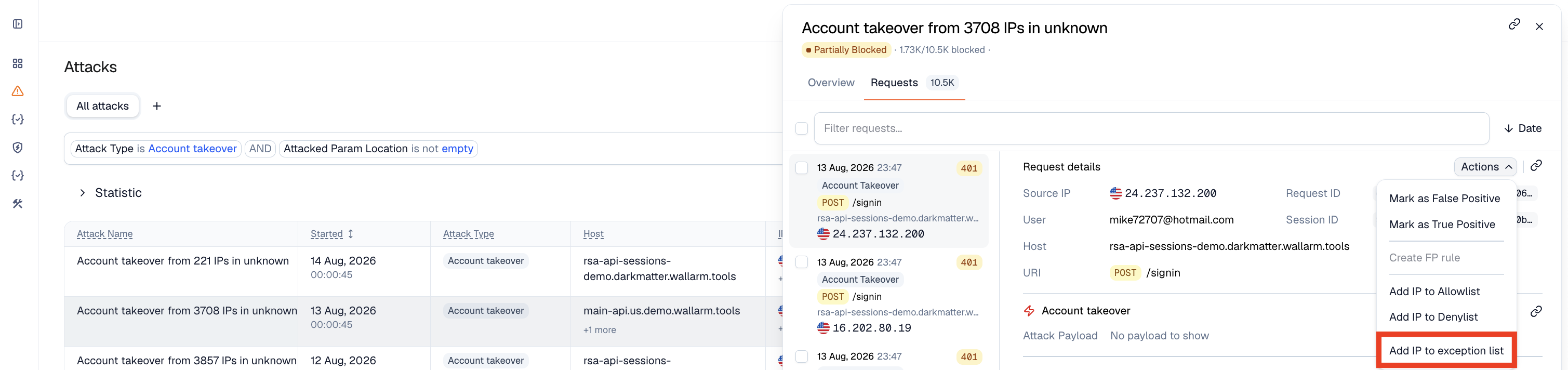Screen dimensions: 1568x370
Task: Edit Attack Type is Account takeover filter
Action: pos(156,149)
